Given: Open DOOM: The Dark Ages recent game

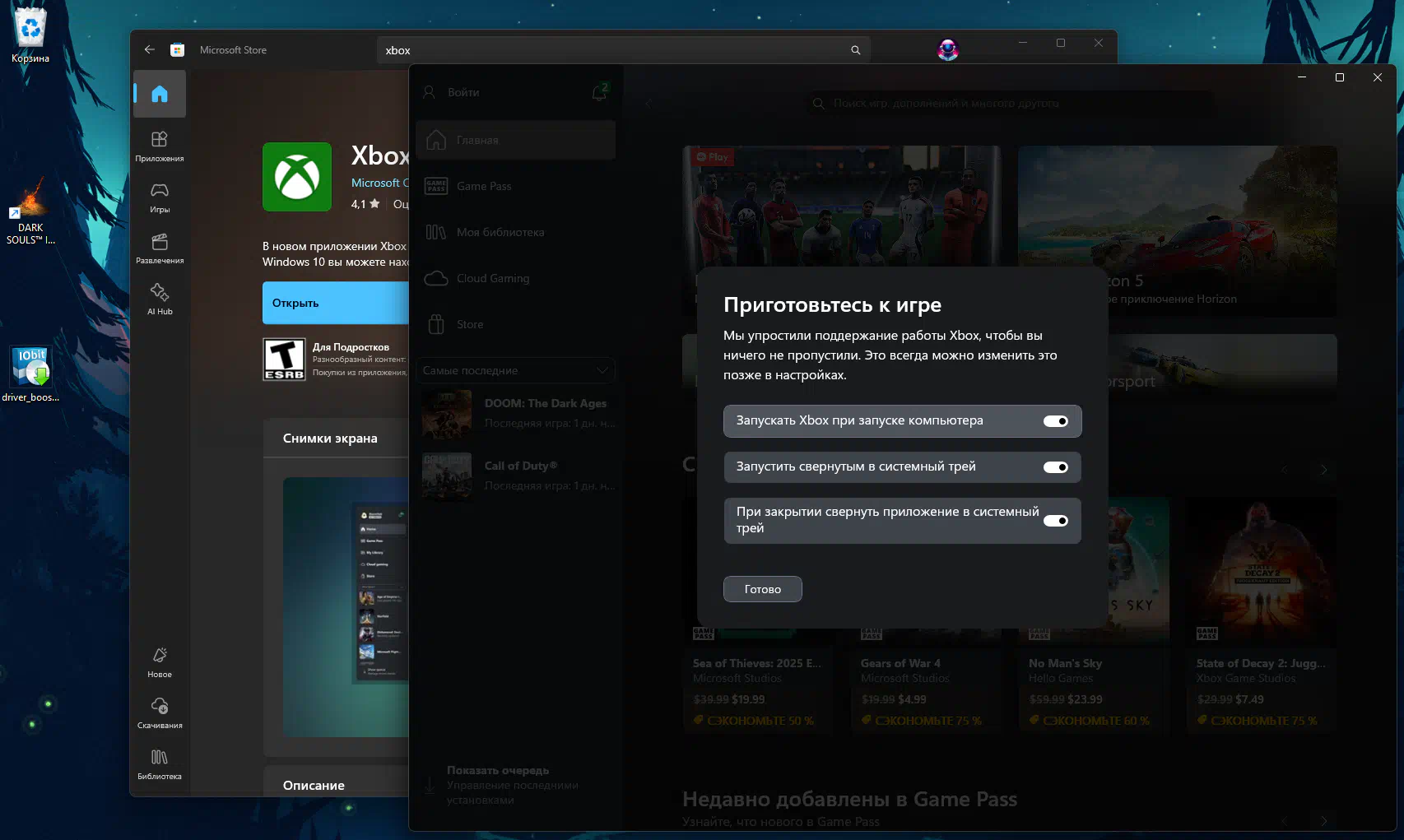Looking at the screenshot, I should [518, 414].
